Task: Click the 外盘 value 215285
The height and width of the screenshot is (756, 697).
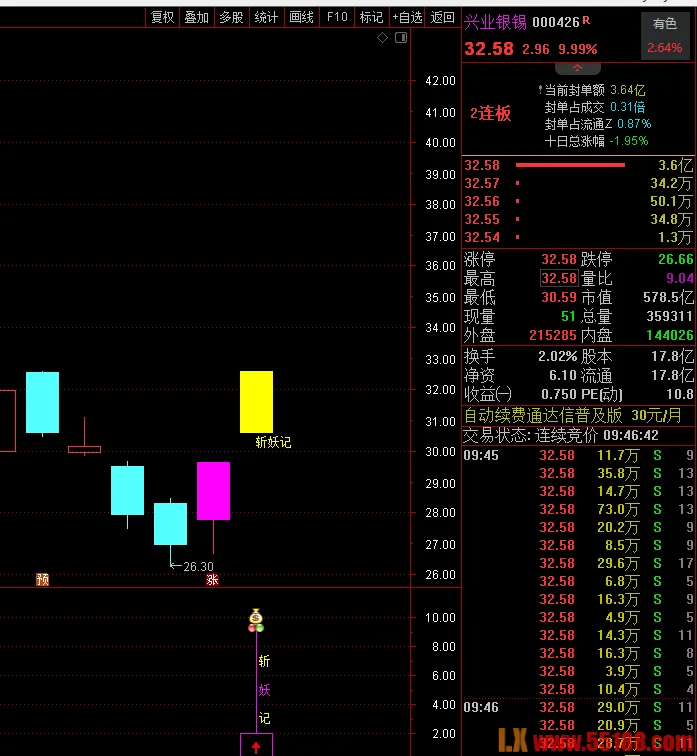Action: (553, 335)
